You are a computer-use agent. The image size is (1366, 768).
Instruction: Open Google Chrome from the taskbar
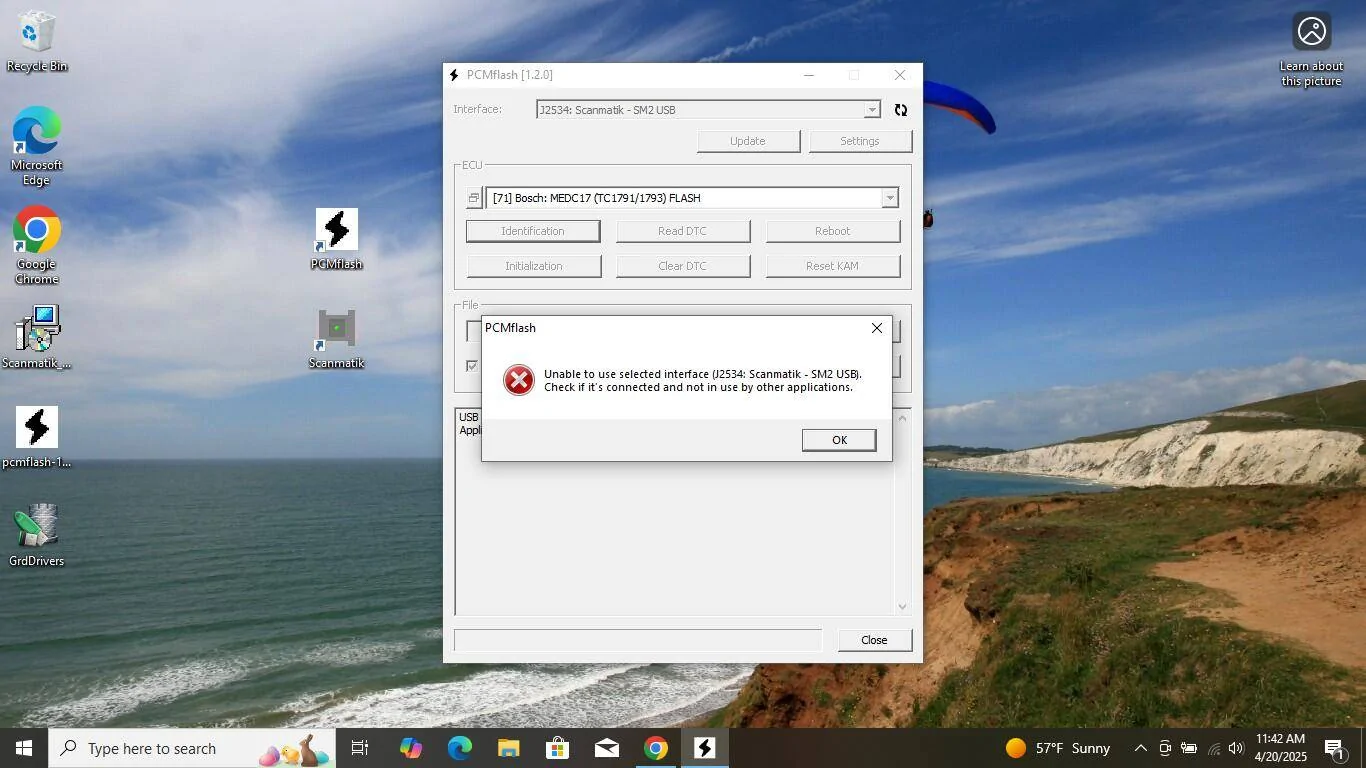(x=656, y=748)
